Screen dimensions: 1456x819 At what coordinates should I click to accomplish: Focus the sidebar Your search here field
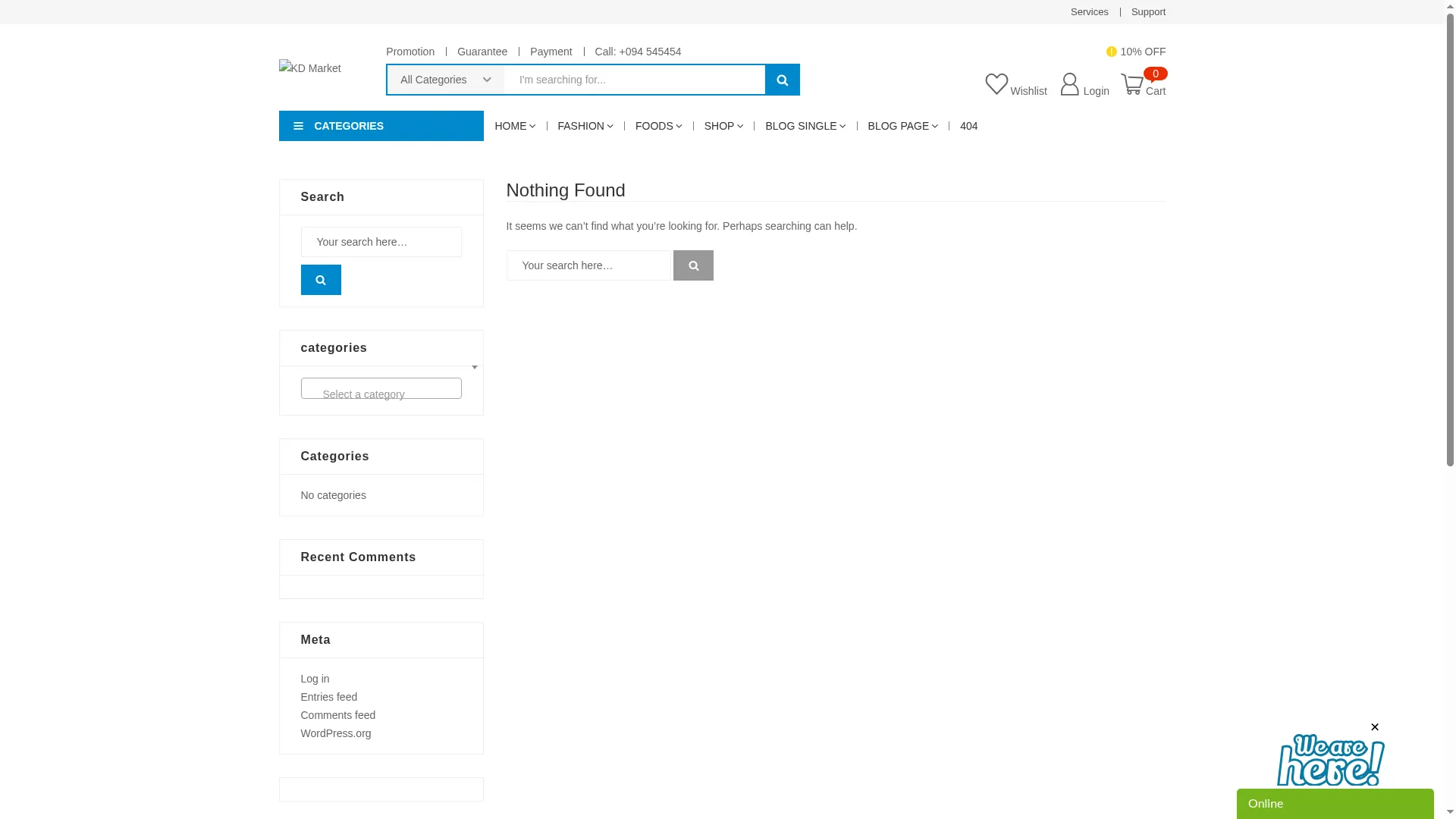(x=381, y=242)
